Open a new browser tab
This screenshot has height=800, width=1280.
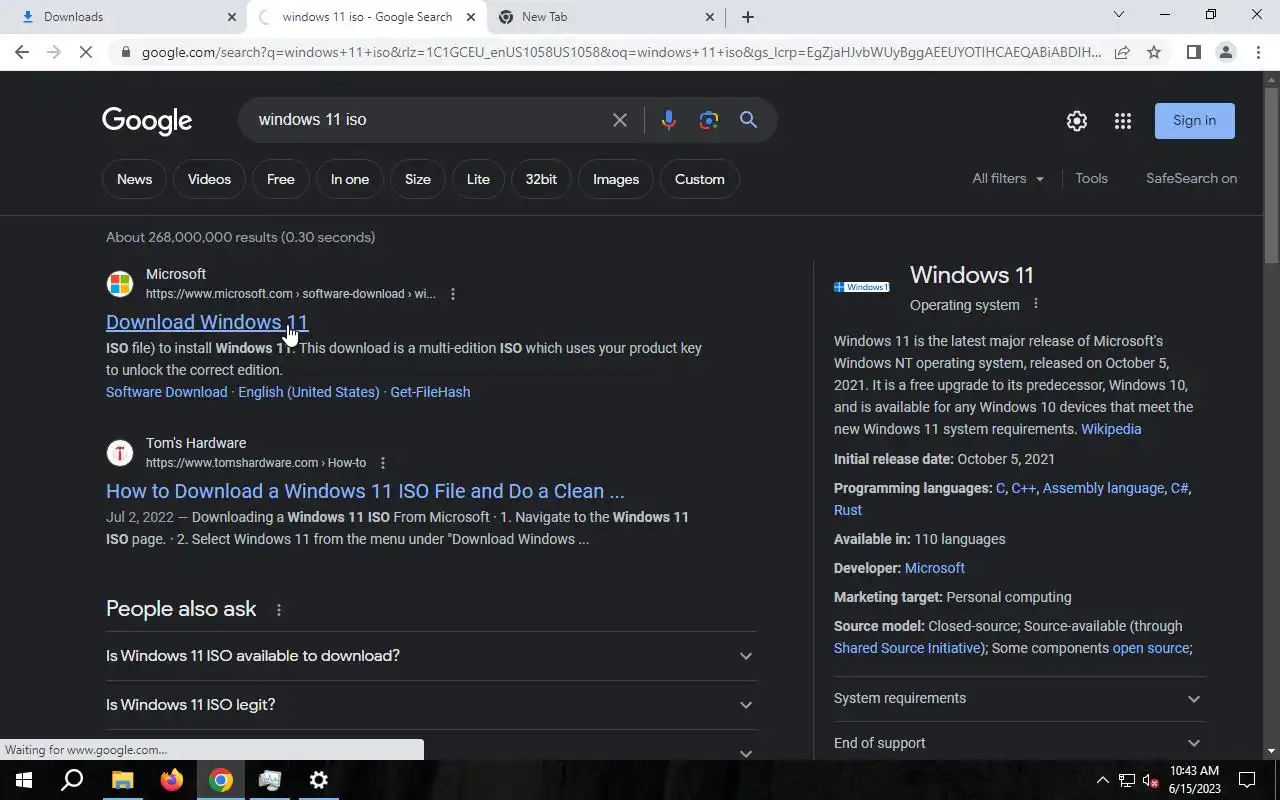pyautogui.click(x=748, y=16)
